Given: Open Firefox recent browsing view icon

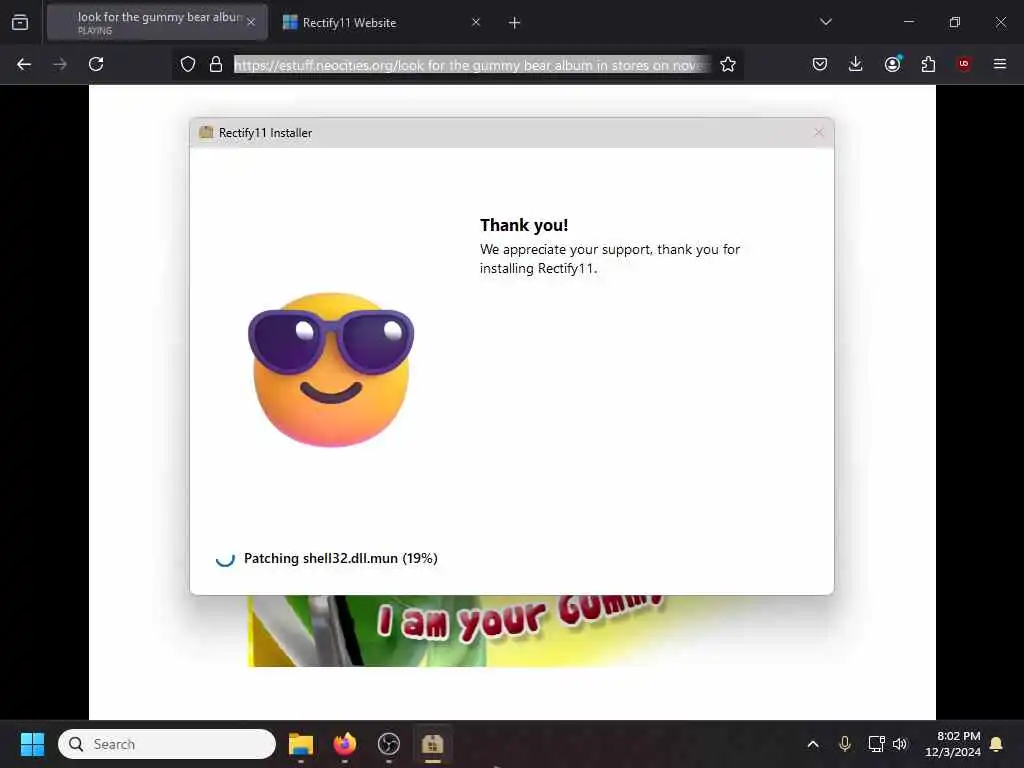Looking at the screenshot, I should click(x=20, y=22).
